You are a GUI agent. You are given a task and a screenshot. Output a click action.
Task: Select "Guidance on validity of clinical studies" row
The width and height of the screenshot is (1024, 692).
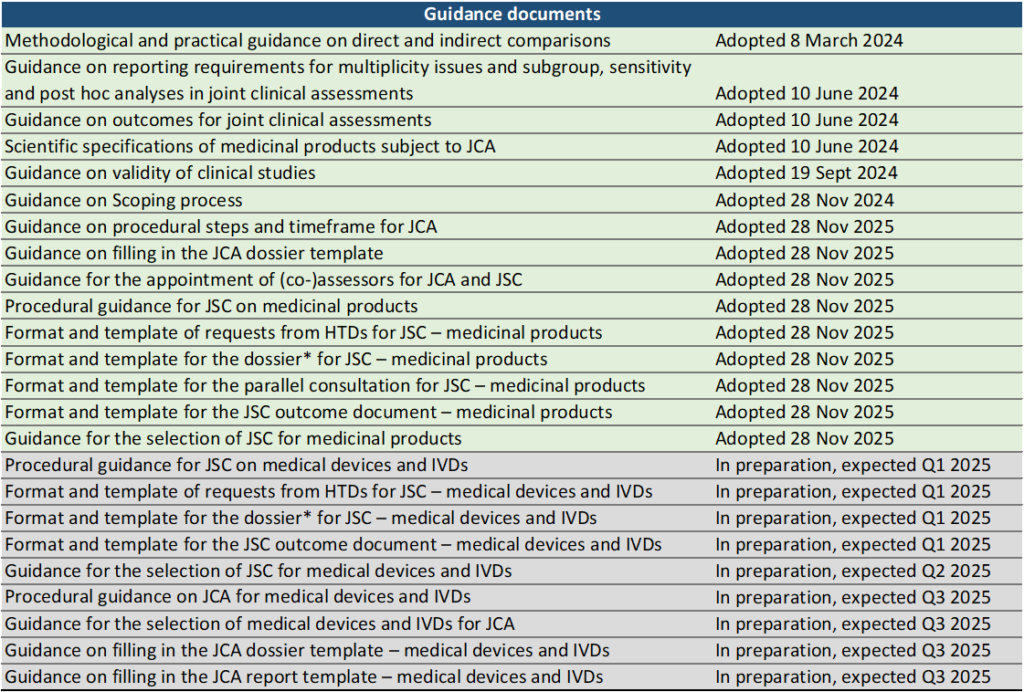point(160,173)
